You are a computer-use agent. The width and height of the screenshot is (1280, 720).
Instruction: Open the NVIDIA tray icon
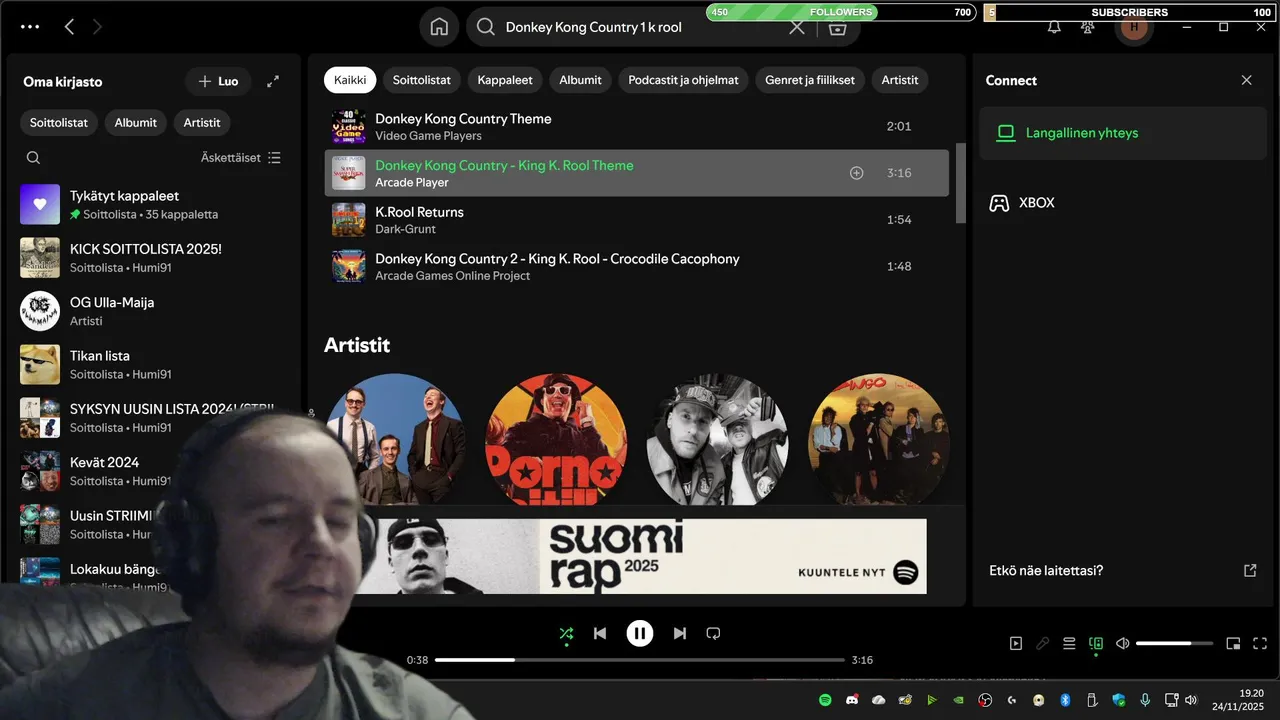[958, 700]
